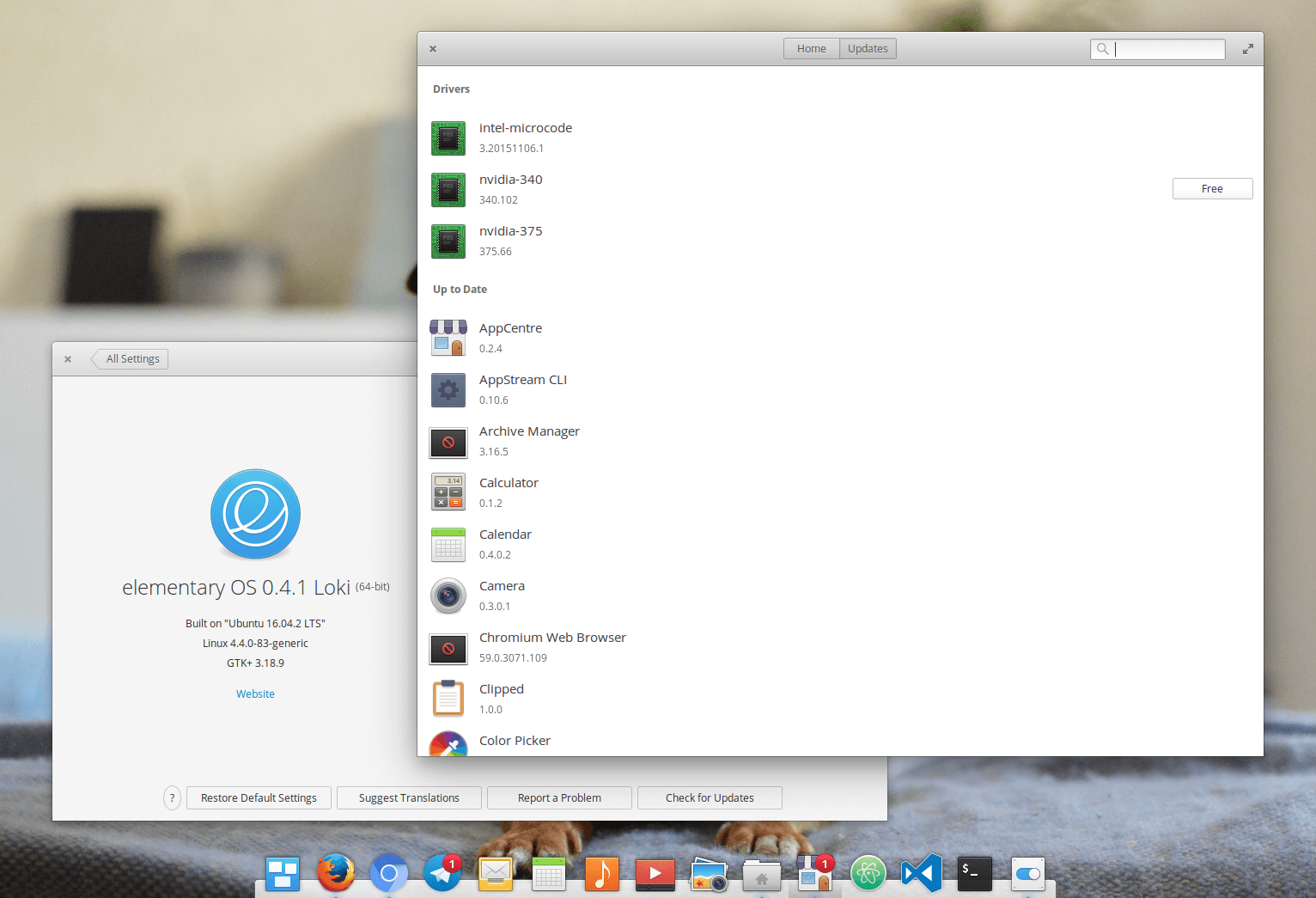Launch Visual Studio Code from the dock
The image size is (1316, 898).
(922, 874)
